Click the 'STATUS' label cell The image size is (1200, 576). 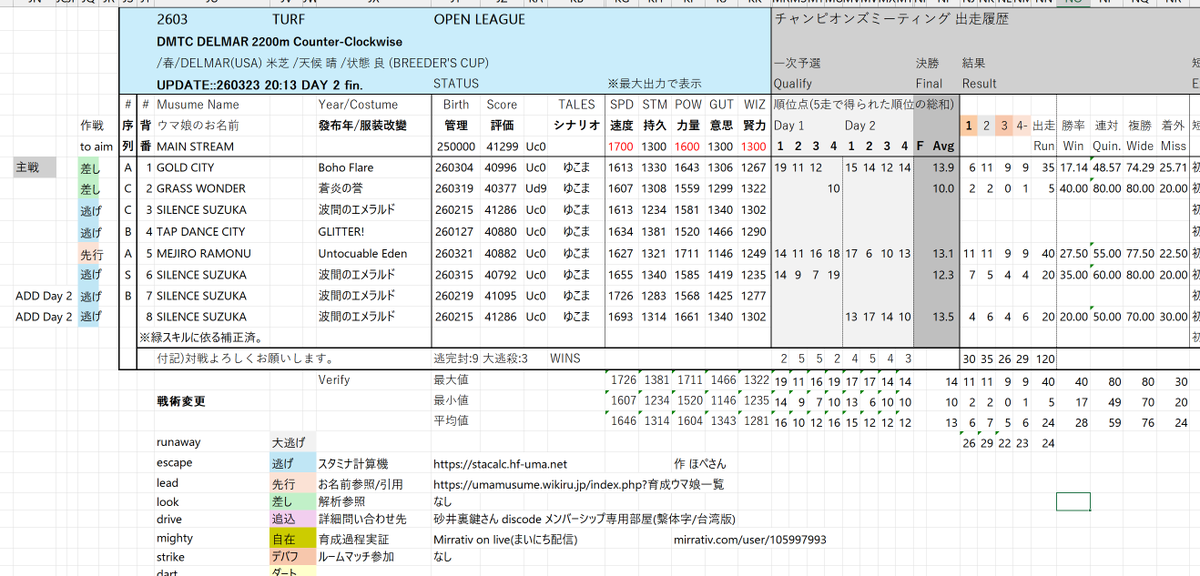click(x=456, y=83)
